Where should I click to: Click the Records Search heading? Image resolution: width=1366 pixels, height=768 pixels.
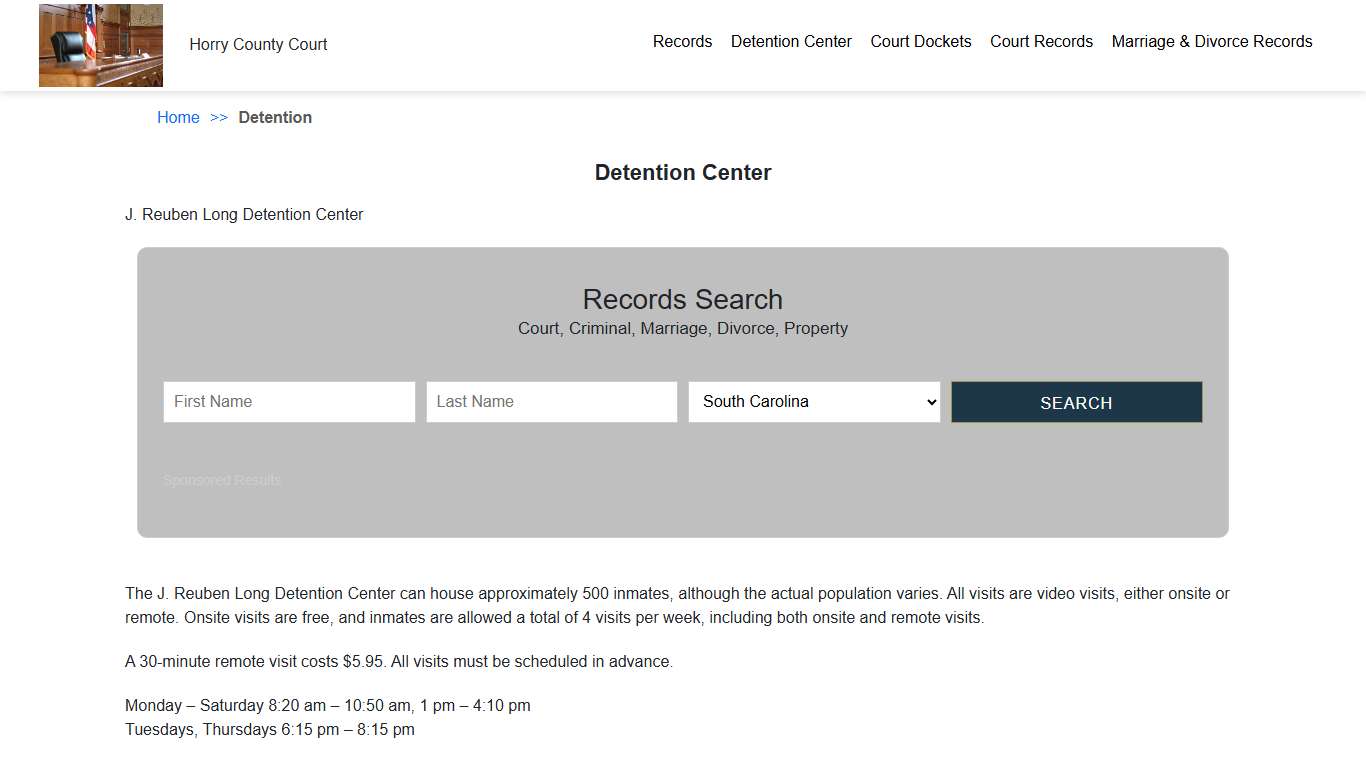coord(682,299)
